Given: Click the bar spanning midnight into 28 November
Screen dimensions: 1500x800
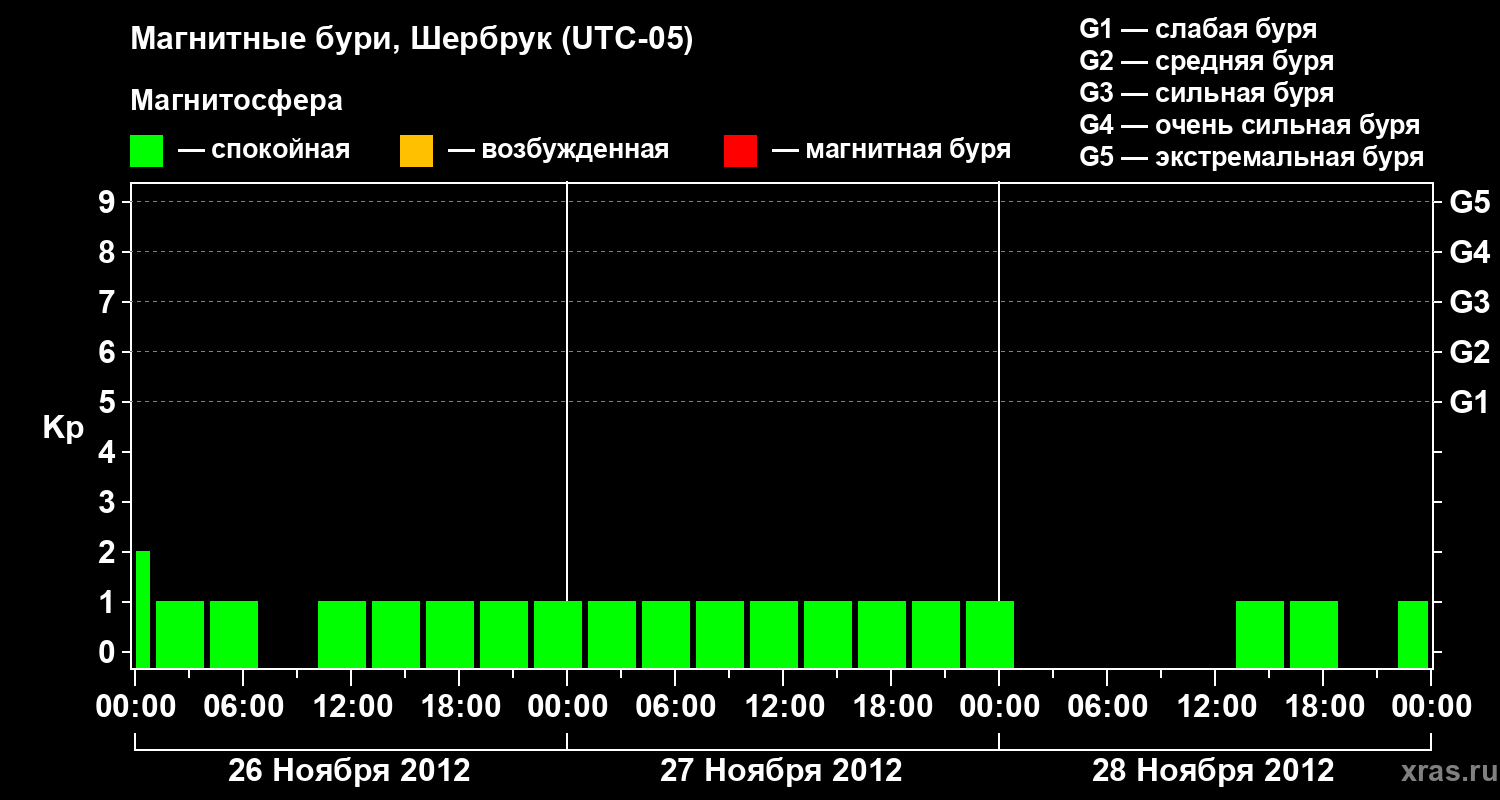Looking at the screenshot, I should [990, 634].
